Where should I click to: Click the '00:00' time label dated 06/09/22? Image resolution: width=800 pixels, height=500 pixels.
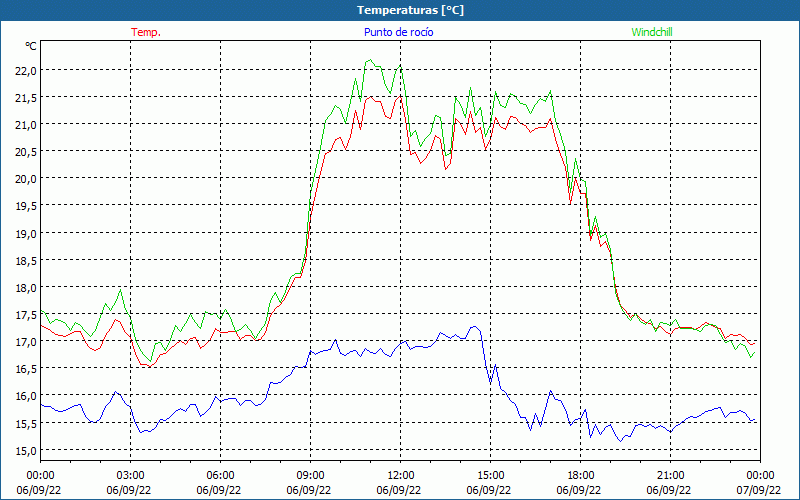[x=40, y=476]
